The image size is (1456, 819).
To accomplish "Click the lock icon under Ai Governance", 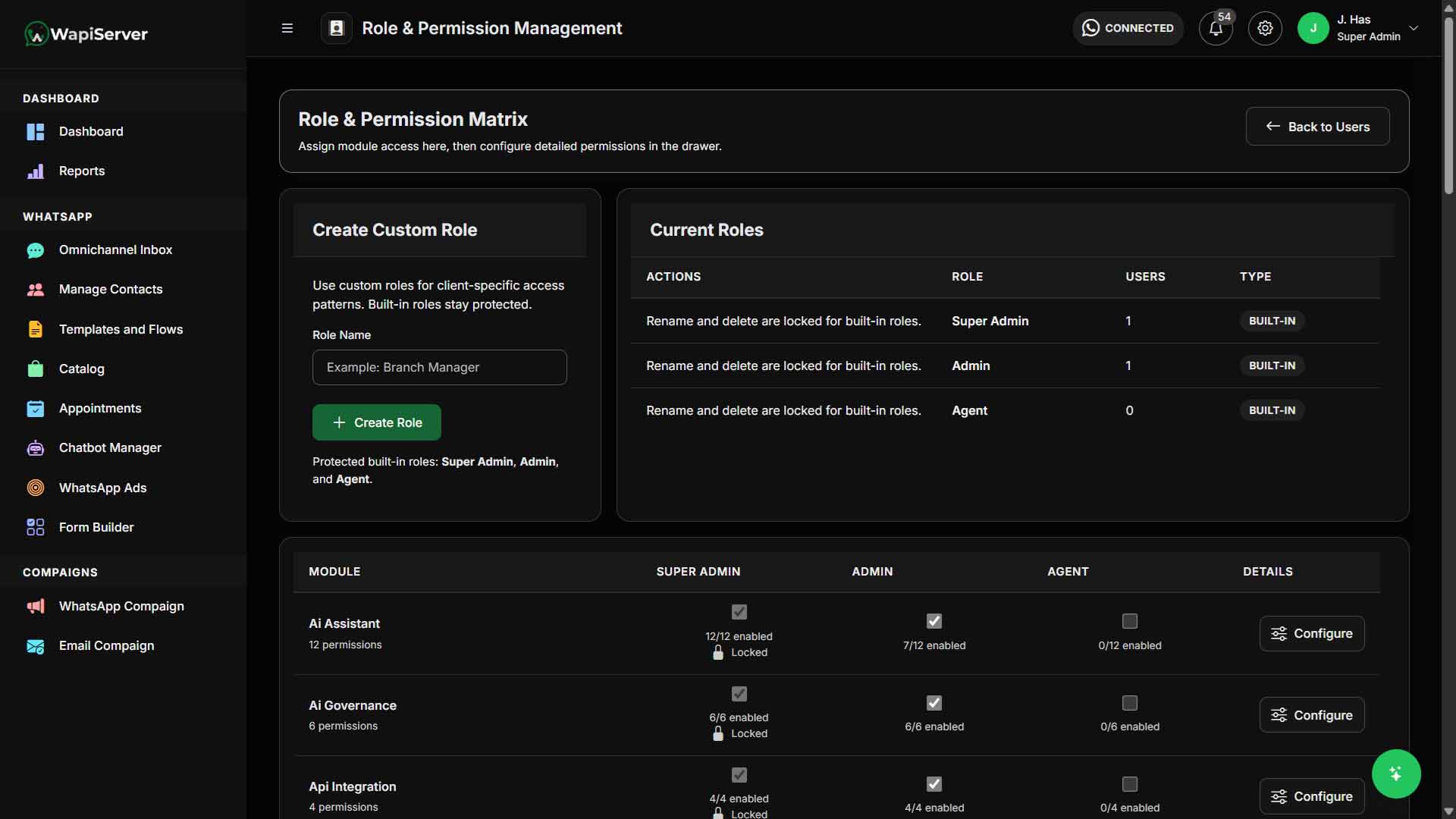I will pos(718,733).
